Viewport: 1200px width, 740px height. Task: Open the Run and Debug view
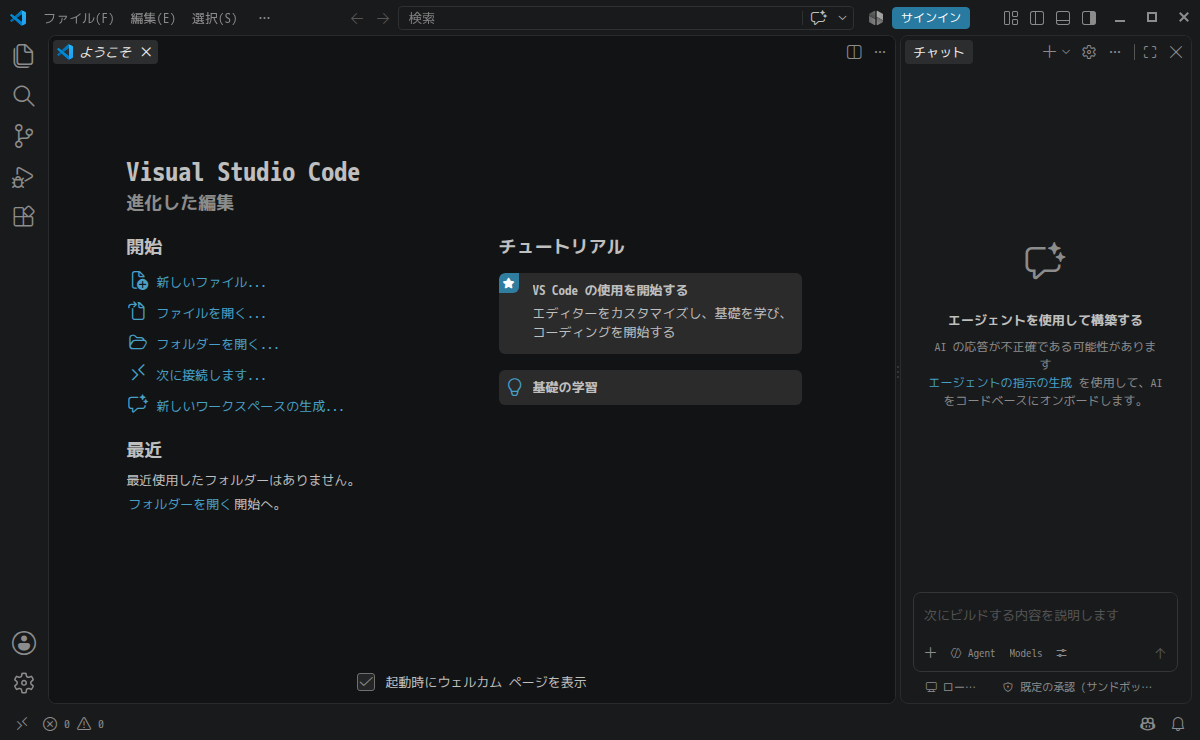23,177
